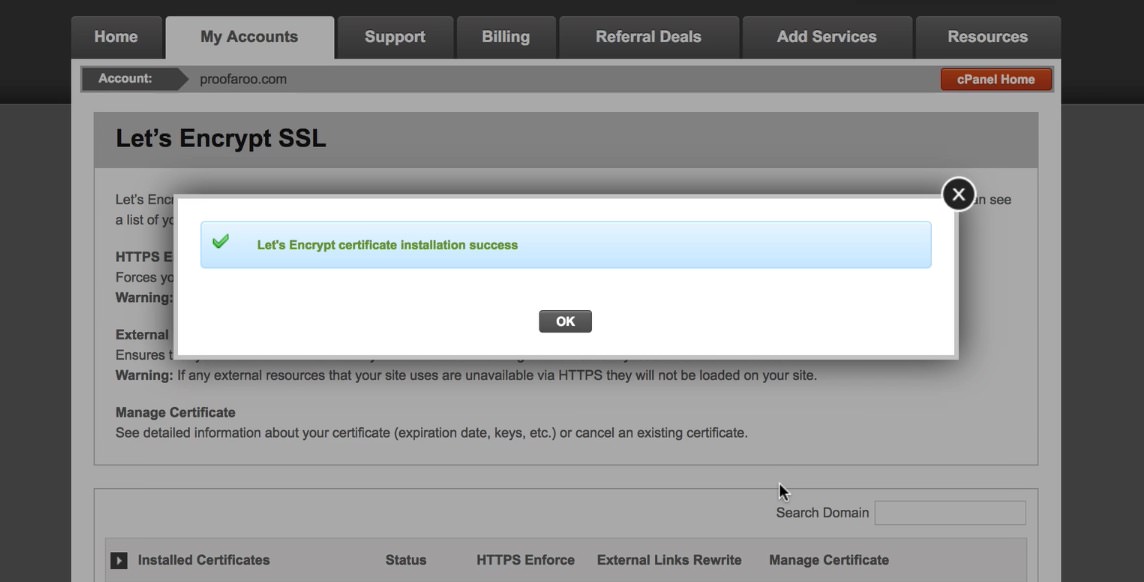Select the Add Services tab
This screenshot has height=582, width=1144.
tap(827, 37)
